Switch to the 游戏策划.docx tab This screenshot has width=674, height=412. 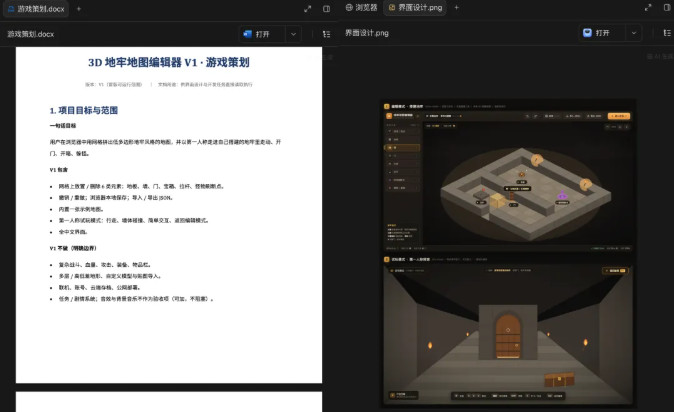pyautogui.click(x=36, y=9)
